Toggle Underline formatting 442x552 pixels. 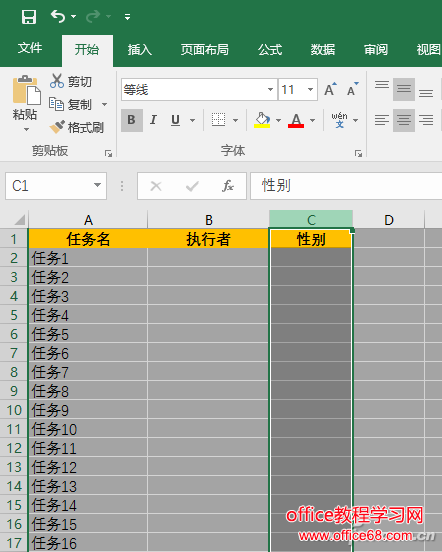(175, 120)
